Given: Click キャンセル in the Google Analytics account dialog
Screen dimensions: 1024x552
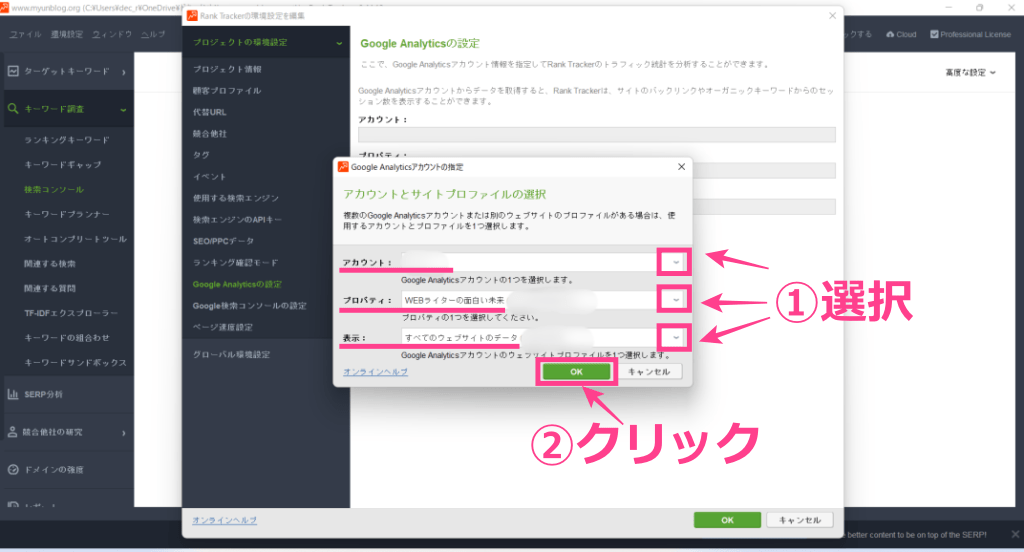Looking at the screenshot, I should [648, 372].
